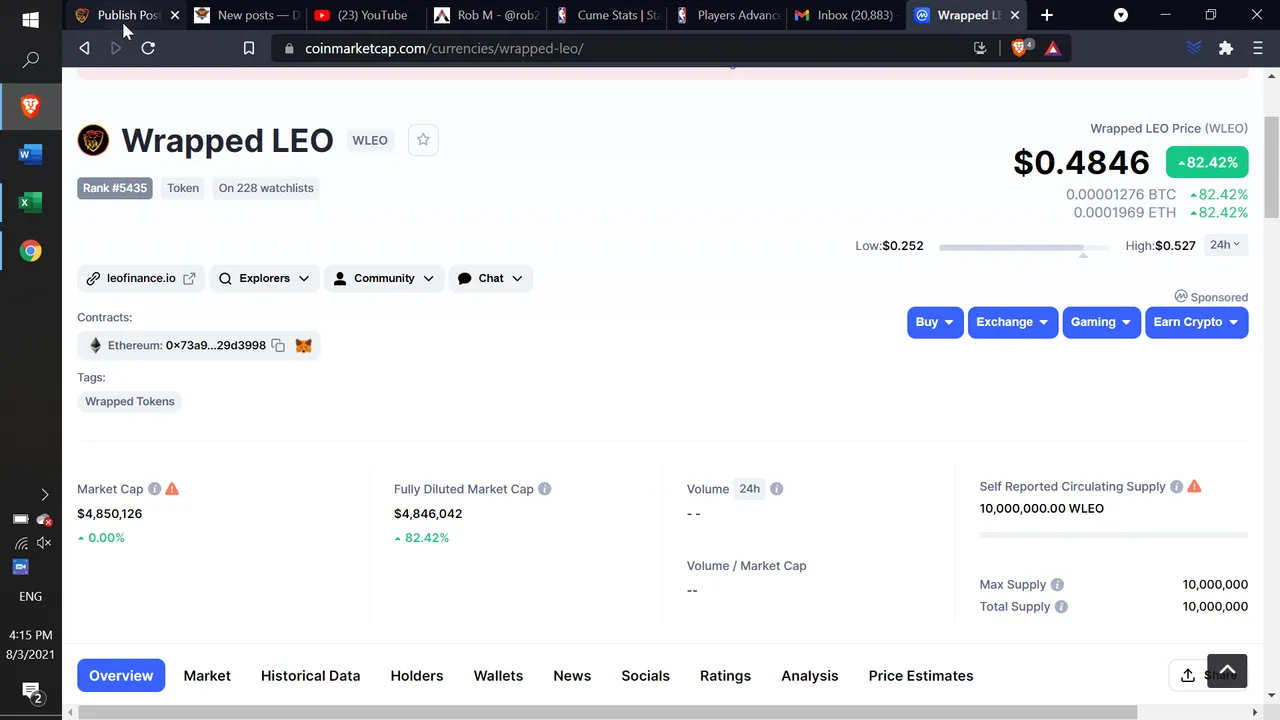The height and width of the screenshot is (720, 1280).
Task: Open Volume info tooltip icon
Action: coord(777,489)
